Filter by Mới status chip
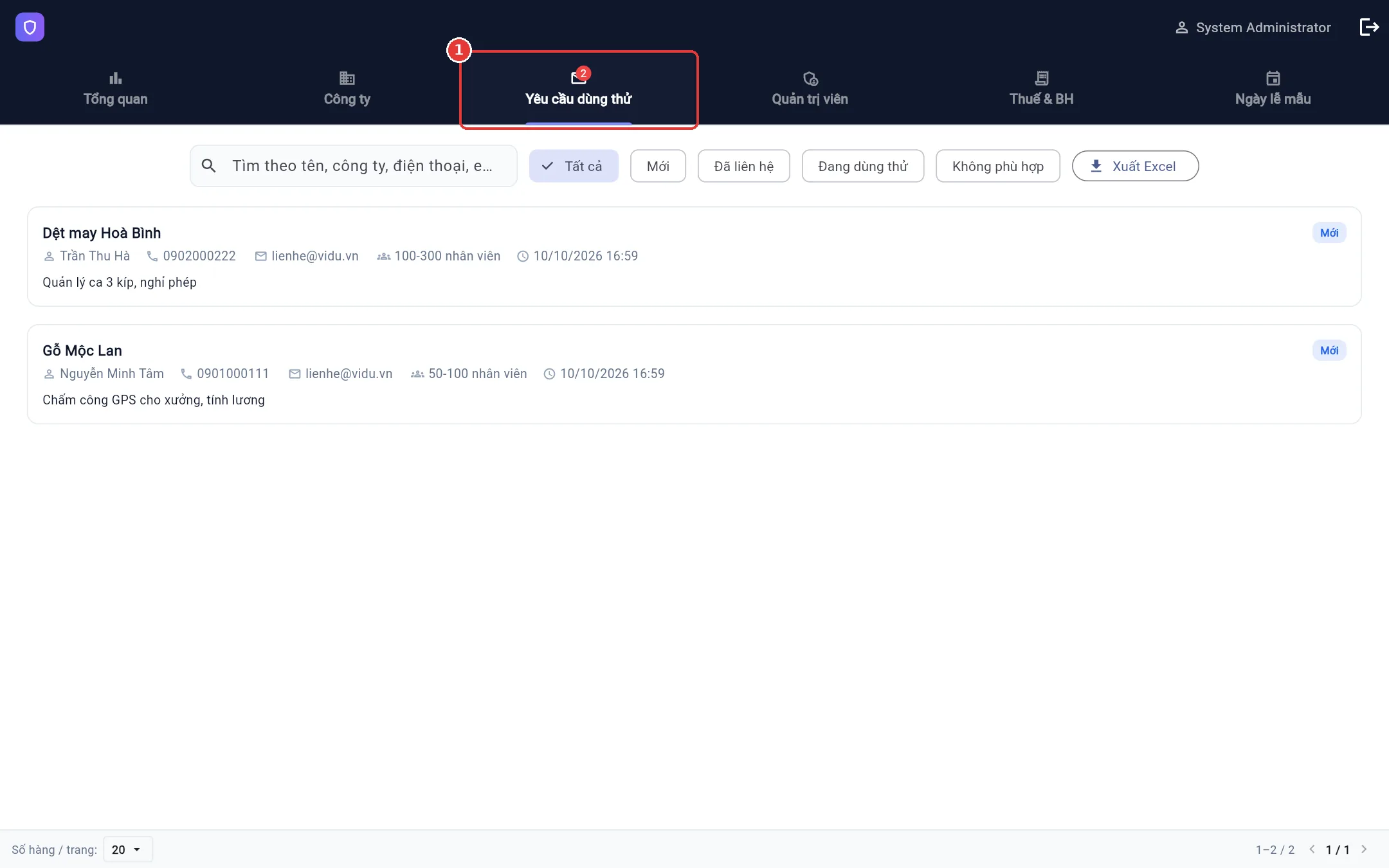The image size is (1389, 868). point(658,166)
